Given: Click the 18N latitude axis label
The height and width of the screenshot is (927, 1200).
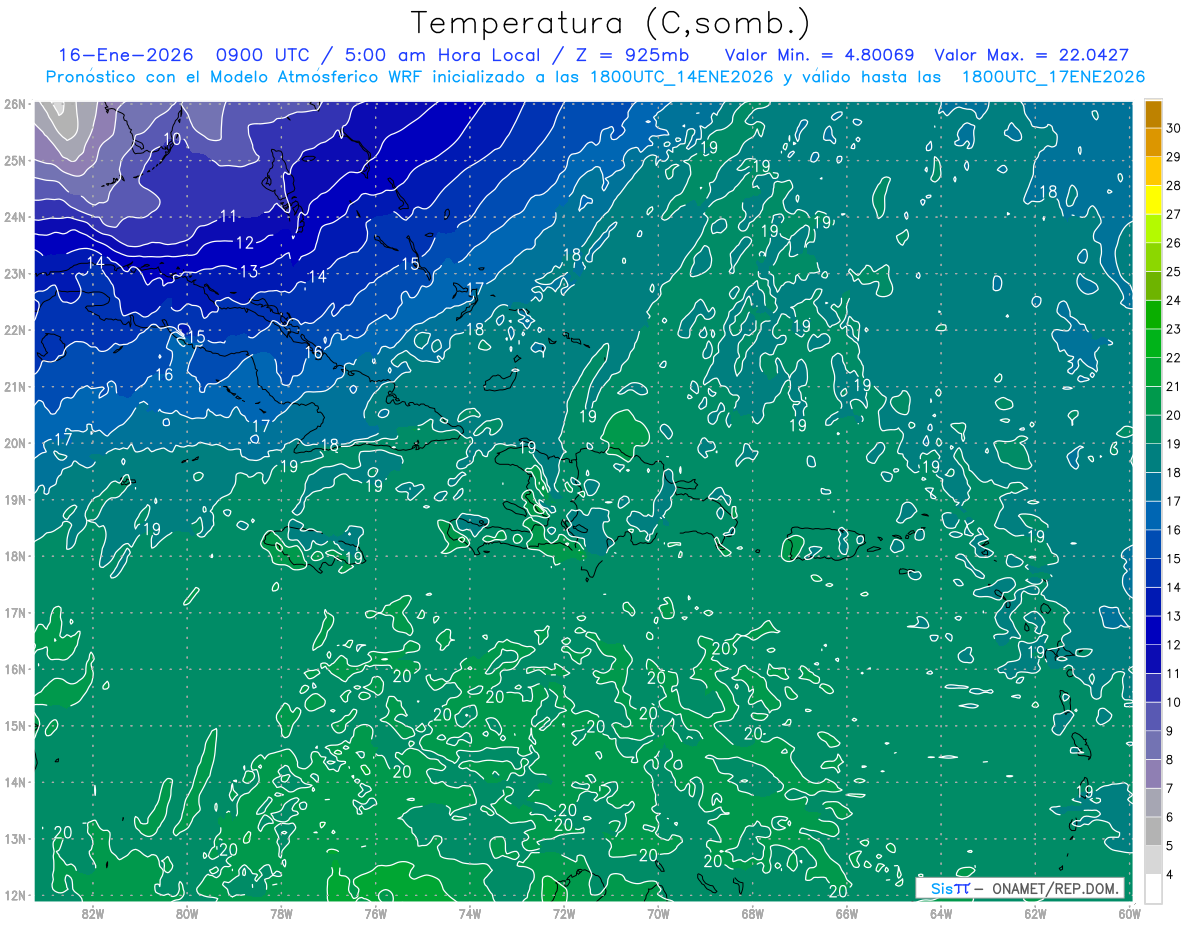Looking at the screenshot, I should pos(14,556).
